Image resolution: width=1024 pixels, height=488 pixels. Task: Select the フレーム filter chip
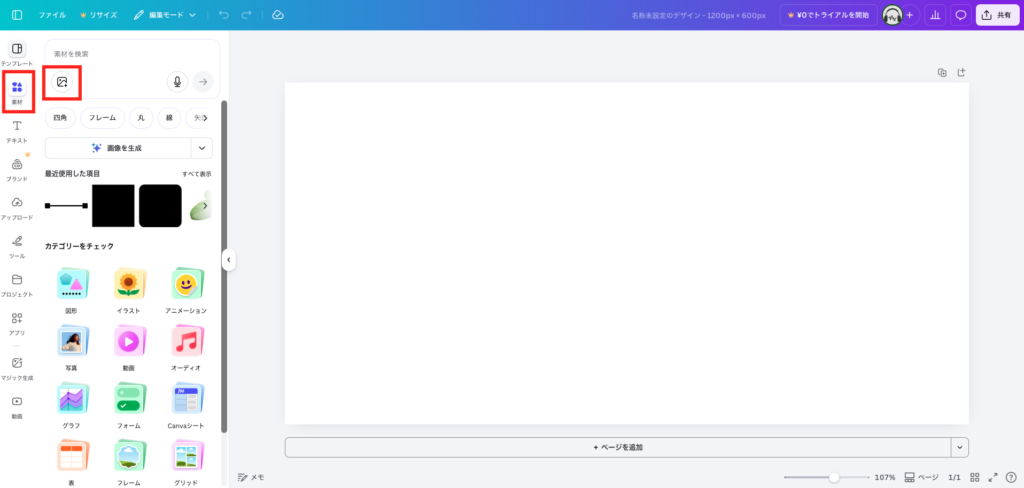pyautogui.click(x=103, y=118)
